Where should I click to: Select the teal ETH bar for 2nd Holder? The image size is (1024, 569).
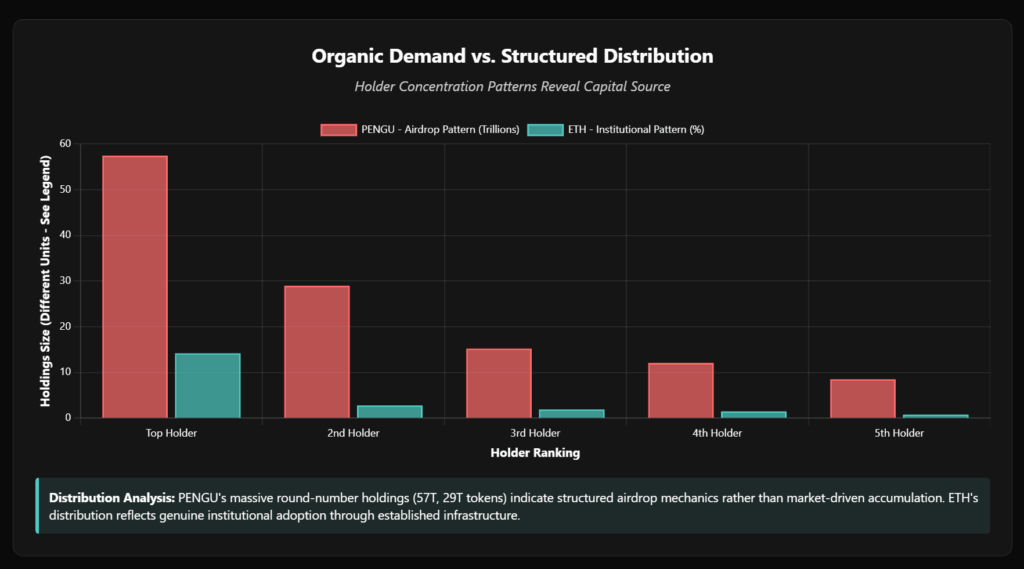pos(389,411)
